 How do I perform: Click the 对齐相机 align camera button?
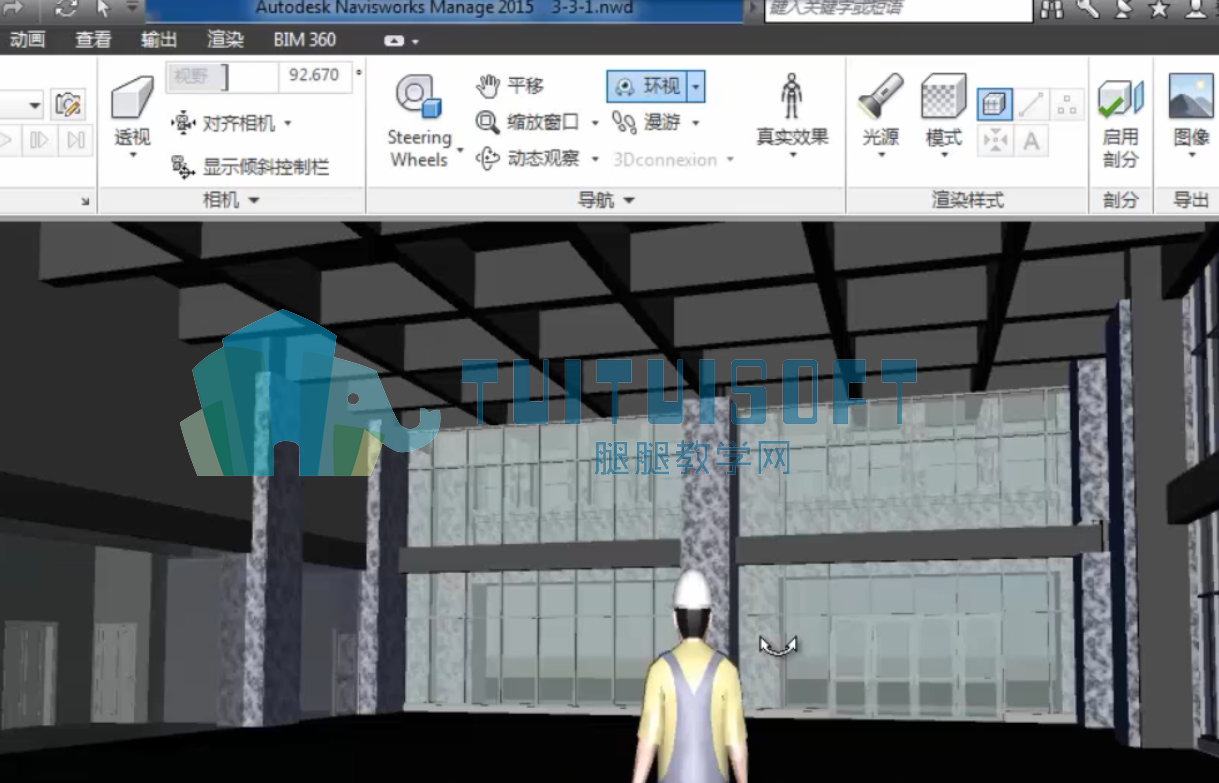[x=224, y=123]
